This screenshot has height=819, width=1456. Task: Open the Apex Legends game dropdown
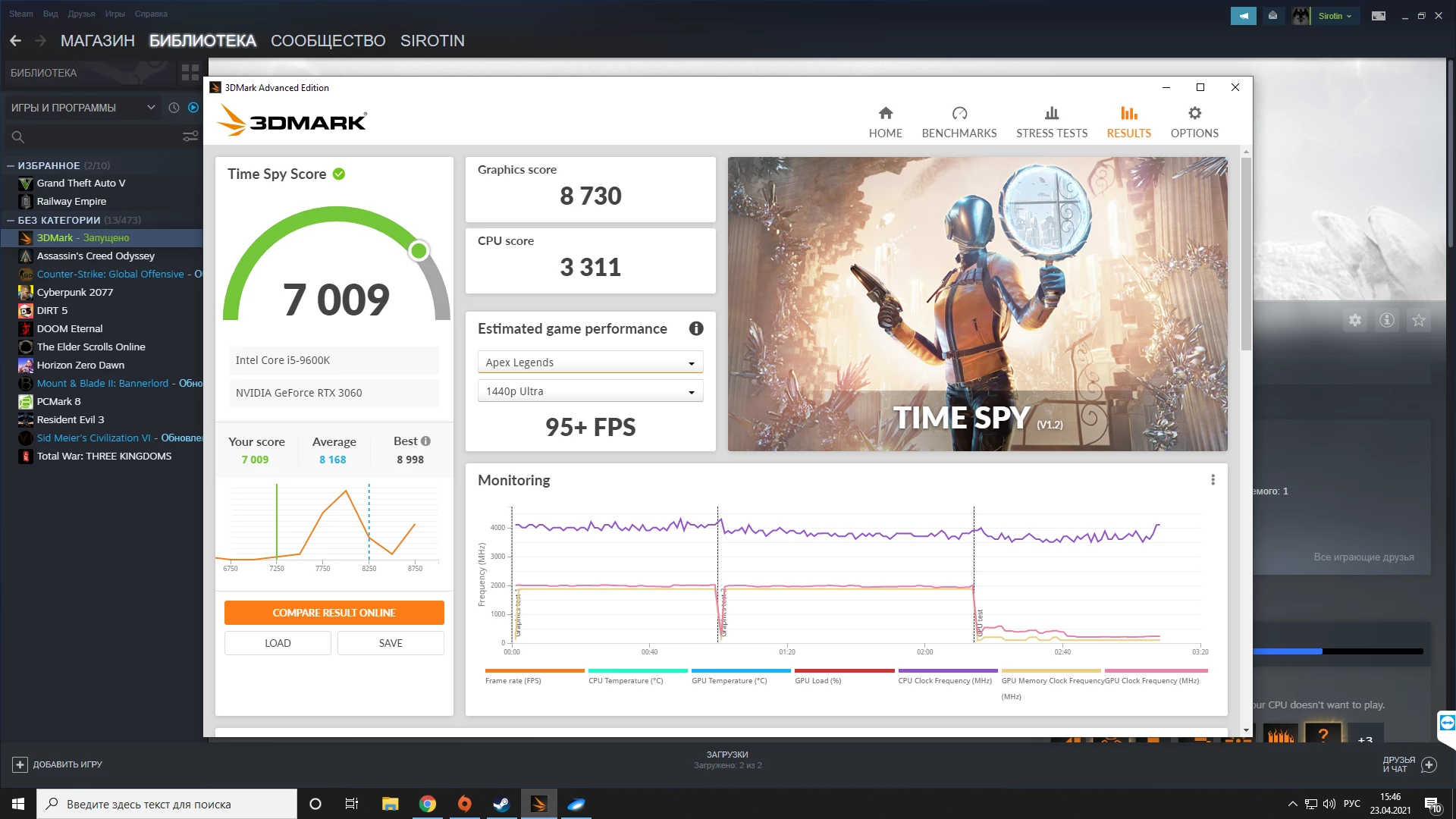[590, 362]
